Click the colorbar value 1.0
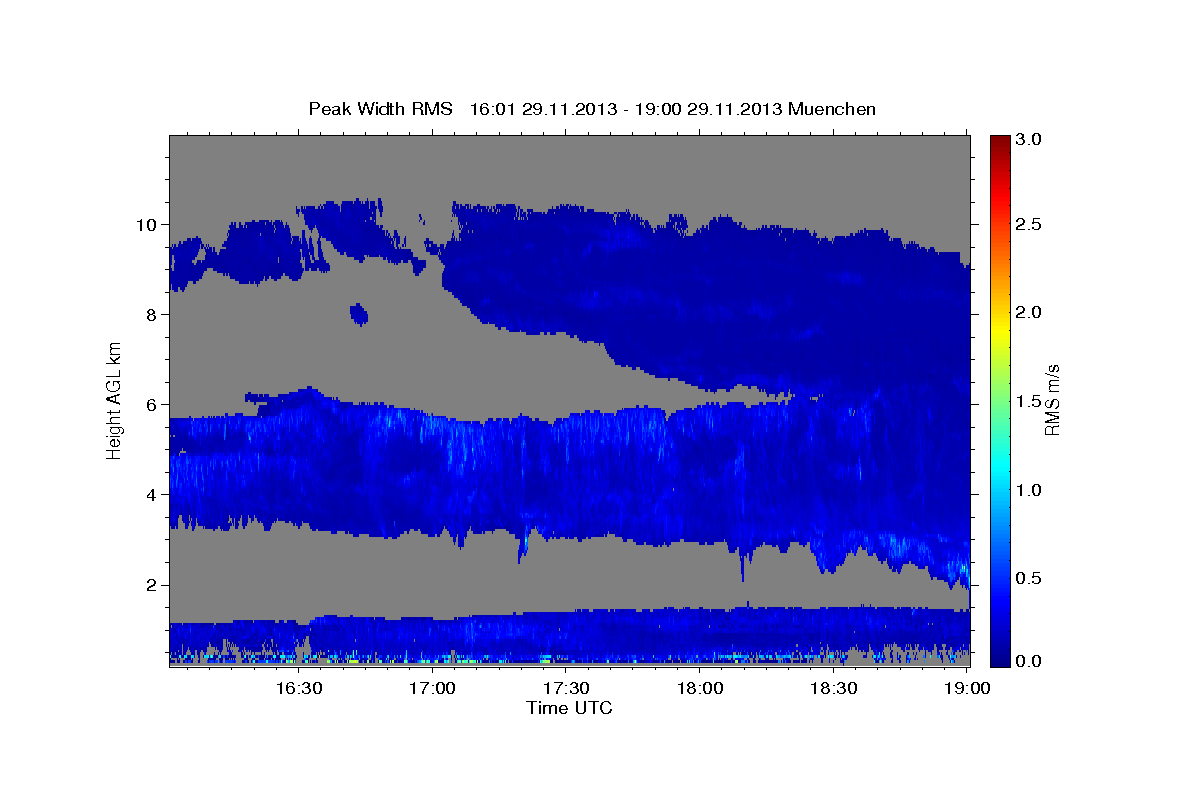This screenshot has width=1200, height=800. pos(1030,490)
